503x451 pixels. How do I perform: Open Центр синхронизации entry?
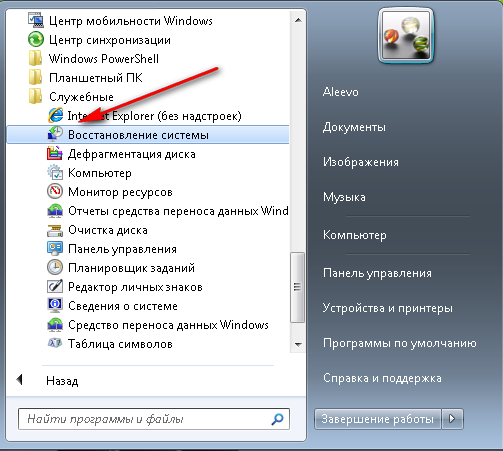click(x=110, y=40)
